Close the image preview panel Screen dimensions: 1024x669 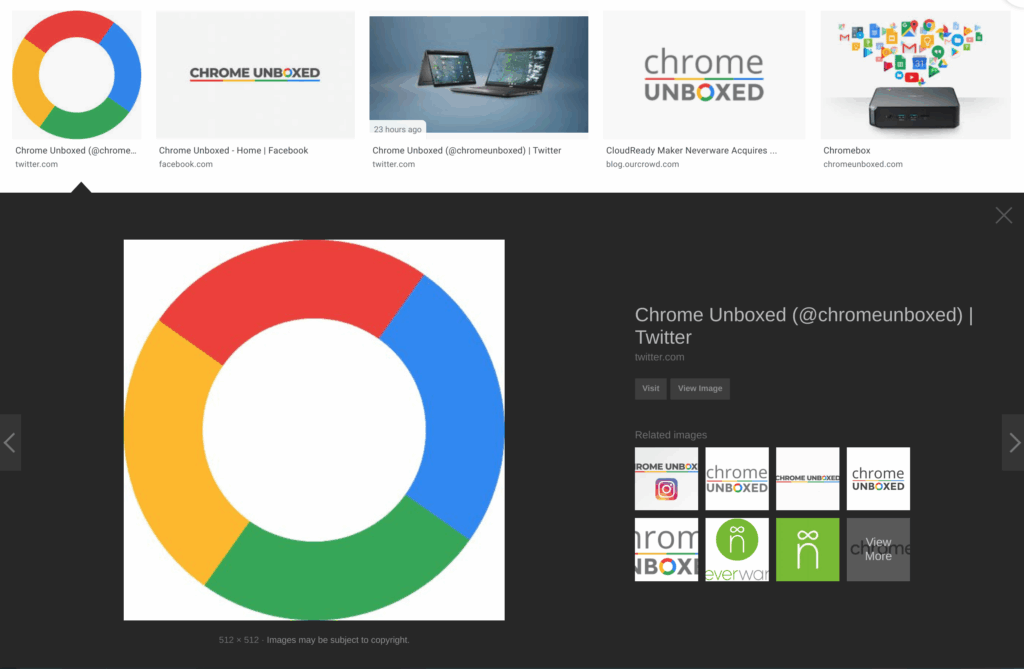pyautogui.click(x=1004, y=216)
